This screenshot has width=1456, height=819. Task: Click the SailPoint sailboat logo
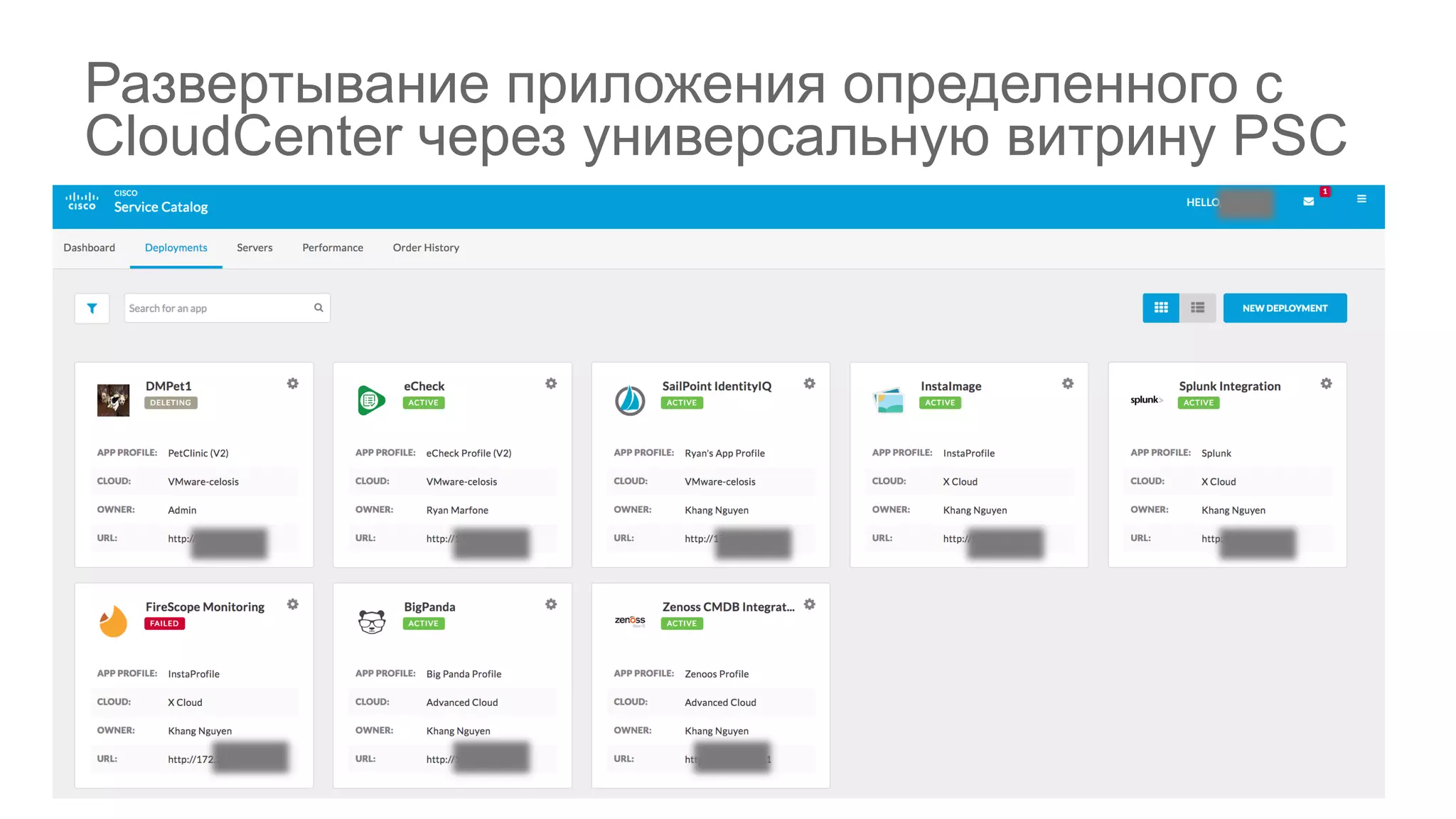tap(630, 400)
